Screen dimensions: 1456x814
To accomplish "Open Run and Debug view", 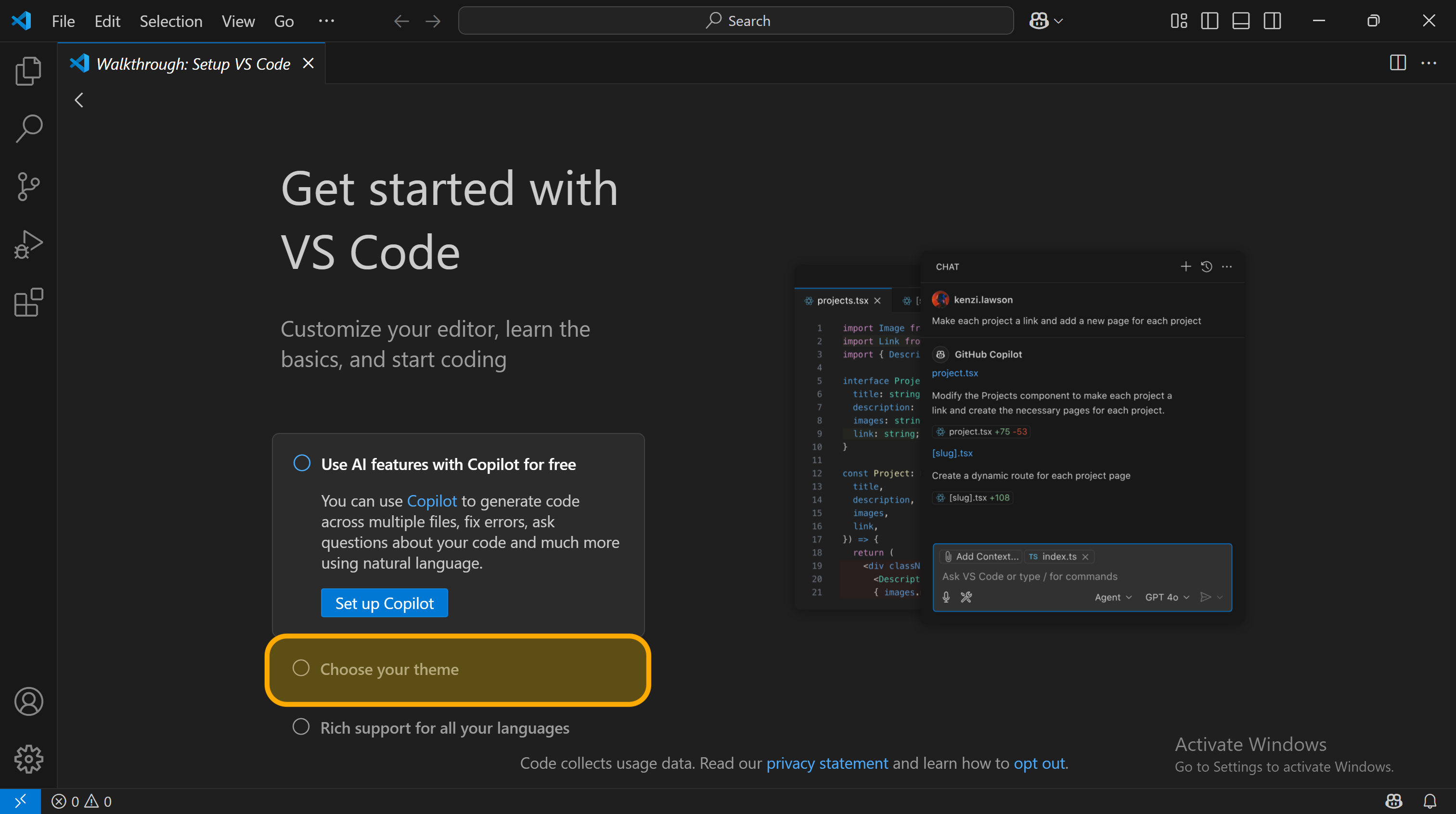I will click(x=28, y=244).
